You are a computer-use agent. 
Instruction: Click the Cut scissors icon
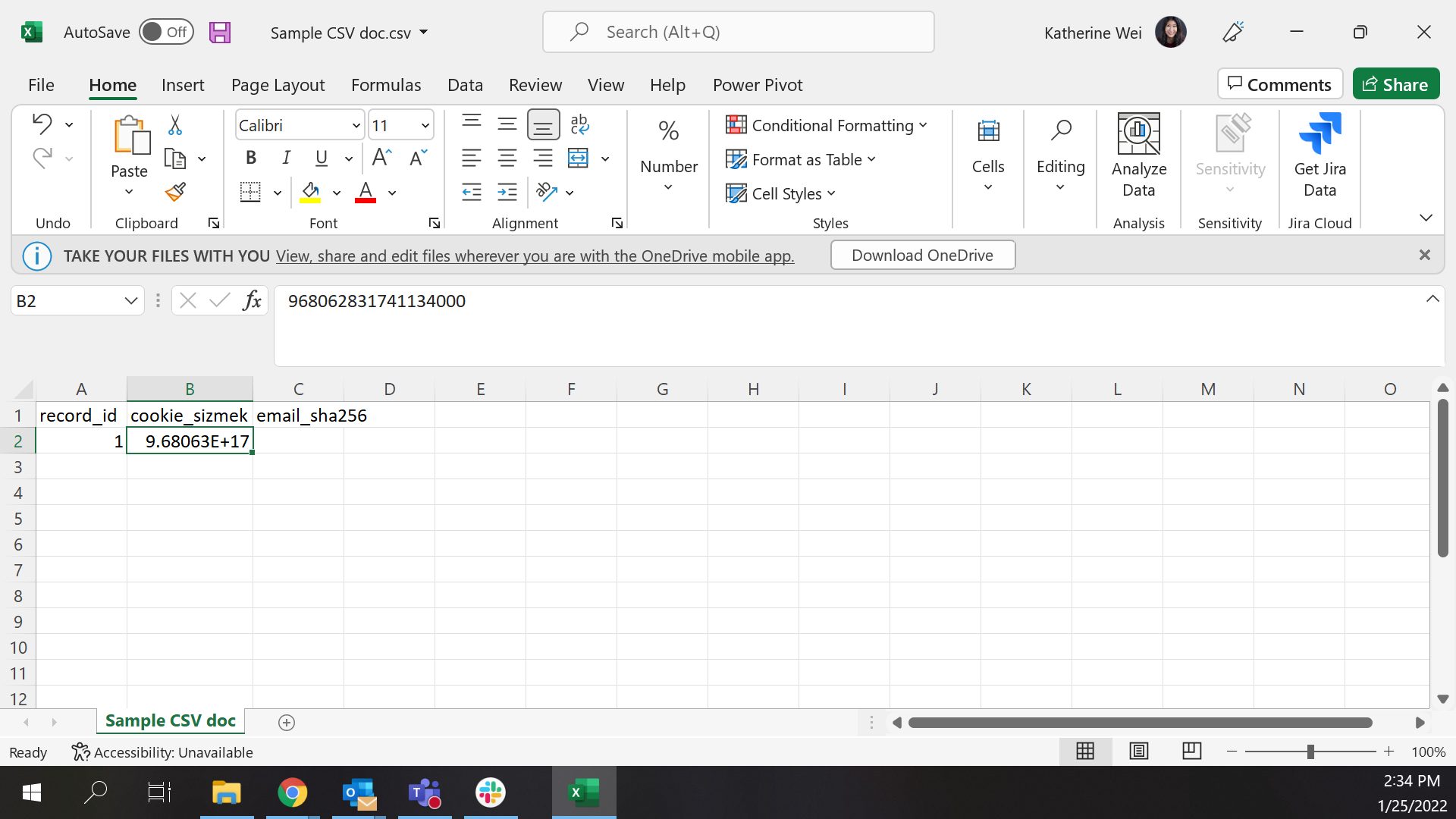(x=174, y=124)
